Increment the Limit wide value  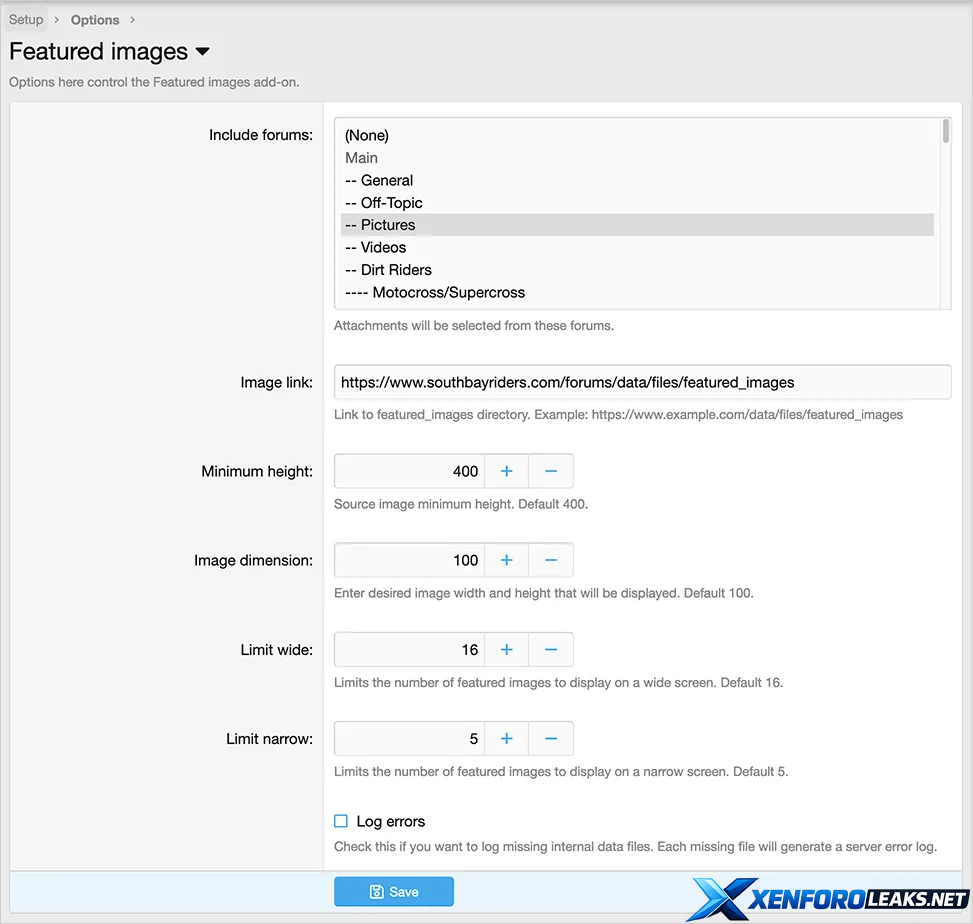click(x=506, y=650)
